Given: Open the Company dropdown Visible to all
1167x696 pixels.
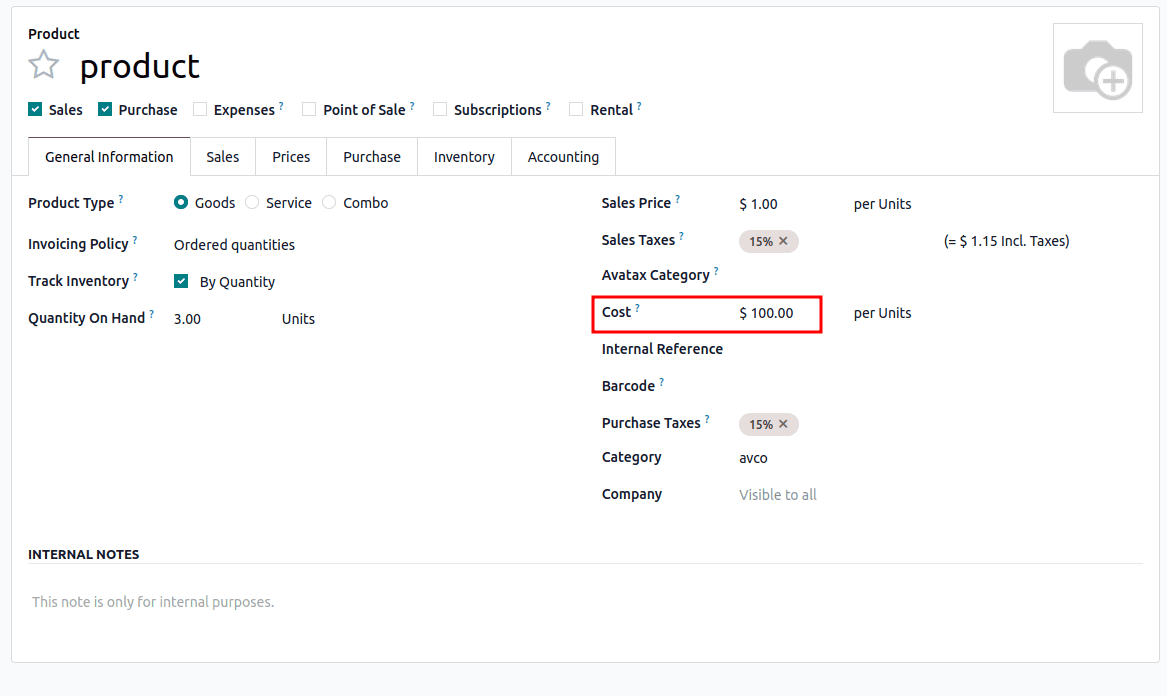Looking at the screenshot, I should coord(778,495).
